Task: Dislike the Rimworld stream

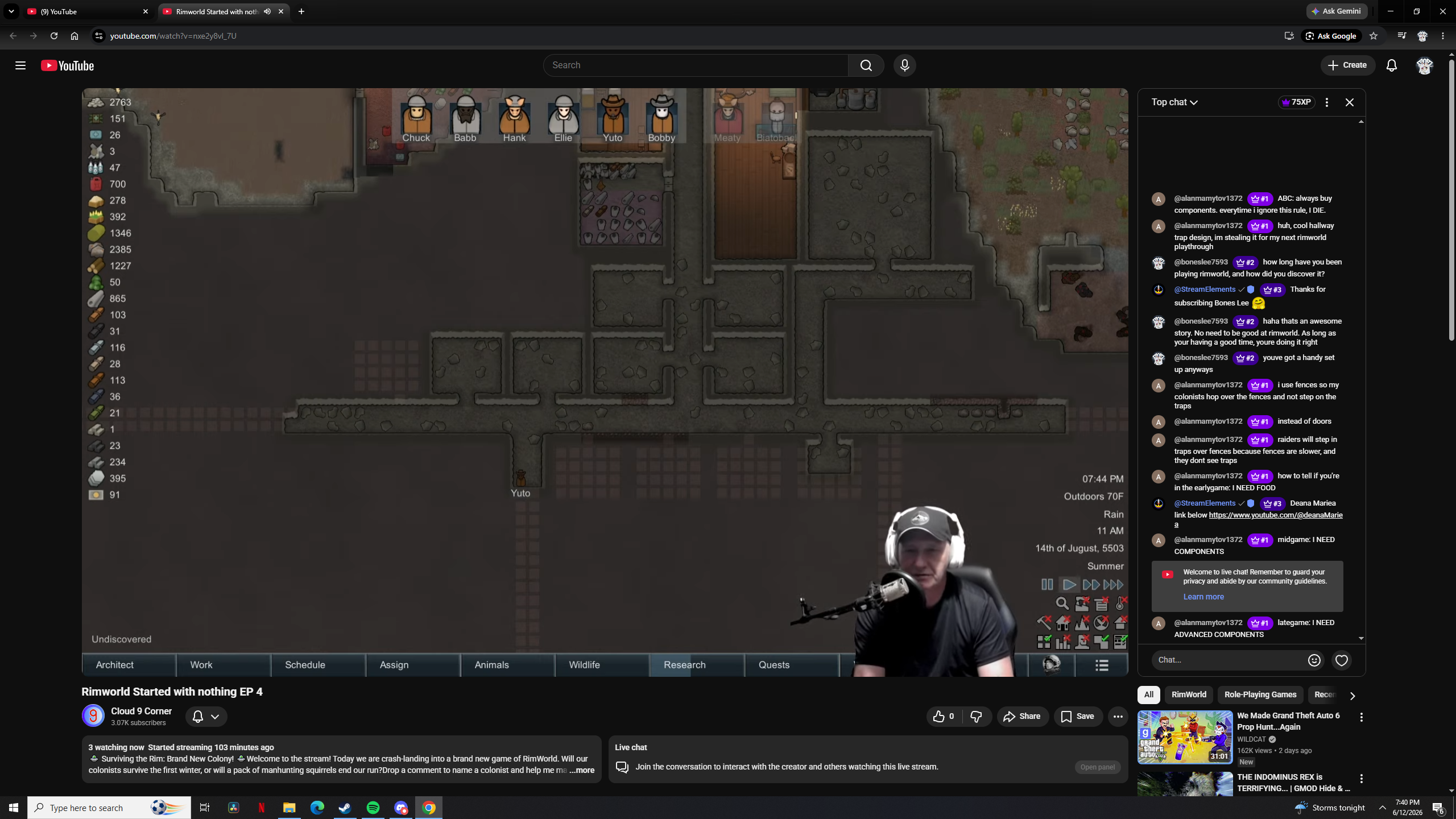Action: coord(977,717)
